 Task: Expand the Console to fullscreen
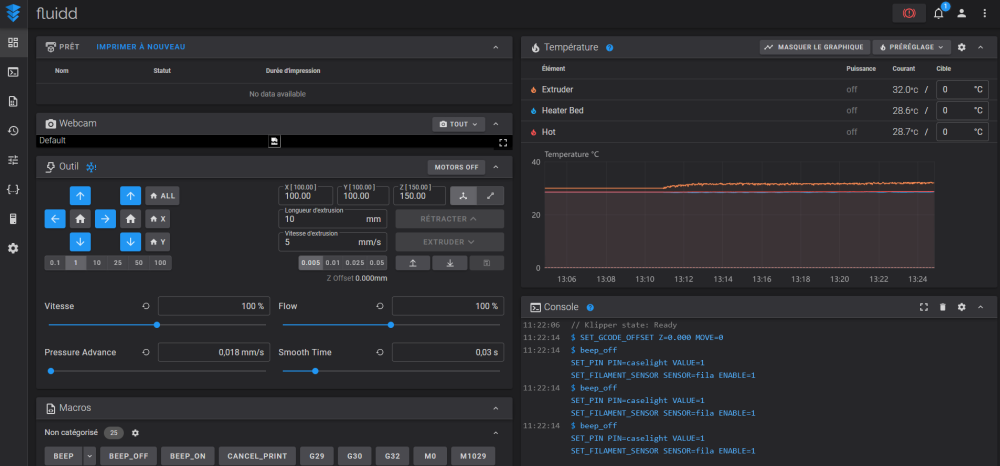[923, 307]
